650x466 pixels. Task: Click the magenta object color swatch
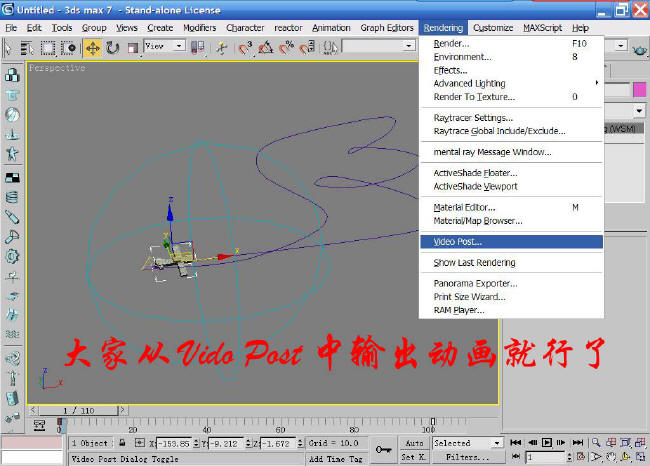click(640, 90)
